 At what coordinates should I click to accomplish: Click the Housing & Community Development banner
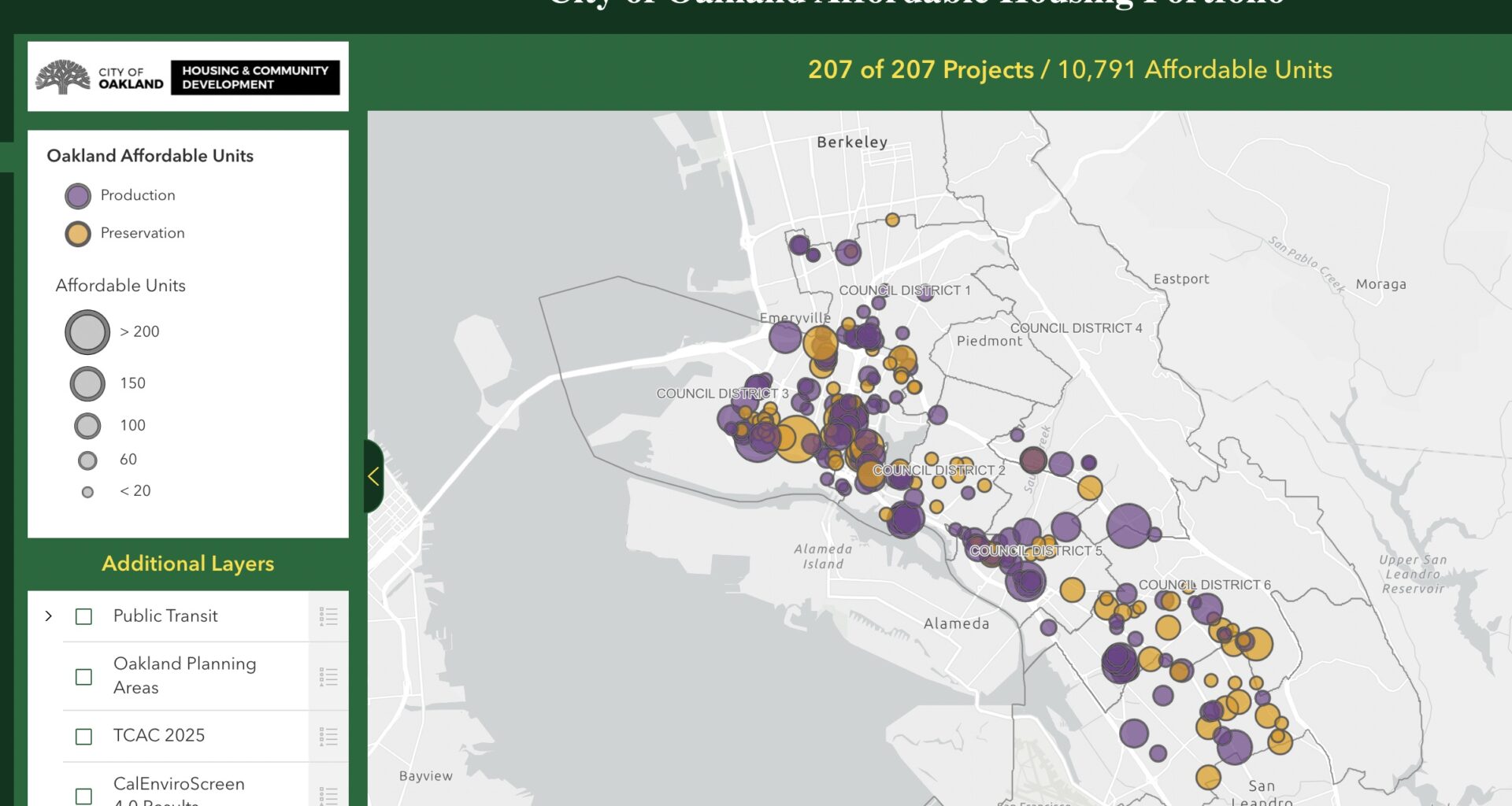[x=255, y=77]
